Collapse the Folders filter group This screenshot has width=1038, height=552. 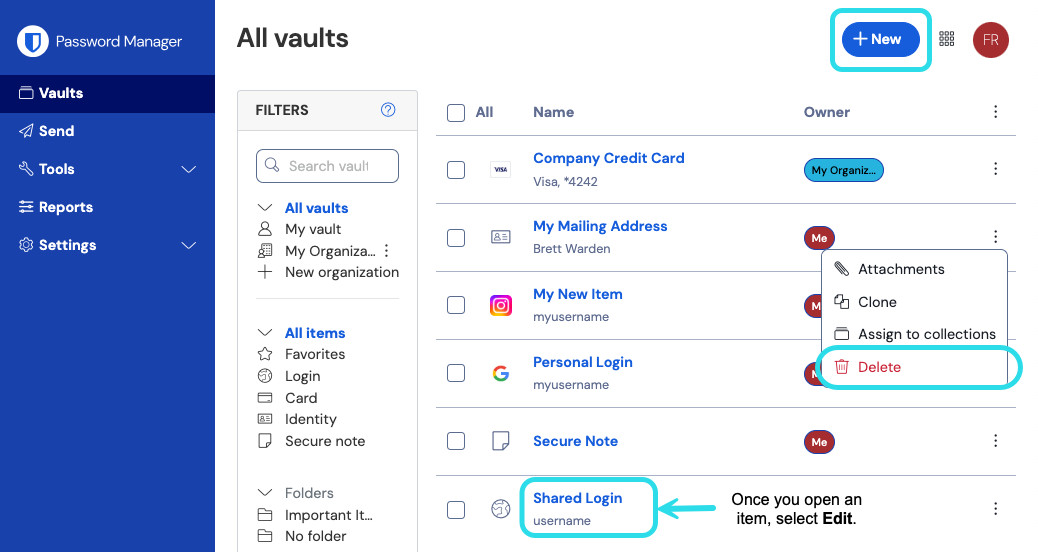click(x=265, y=493)
